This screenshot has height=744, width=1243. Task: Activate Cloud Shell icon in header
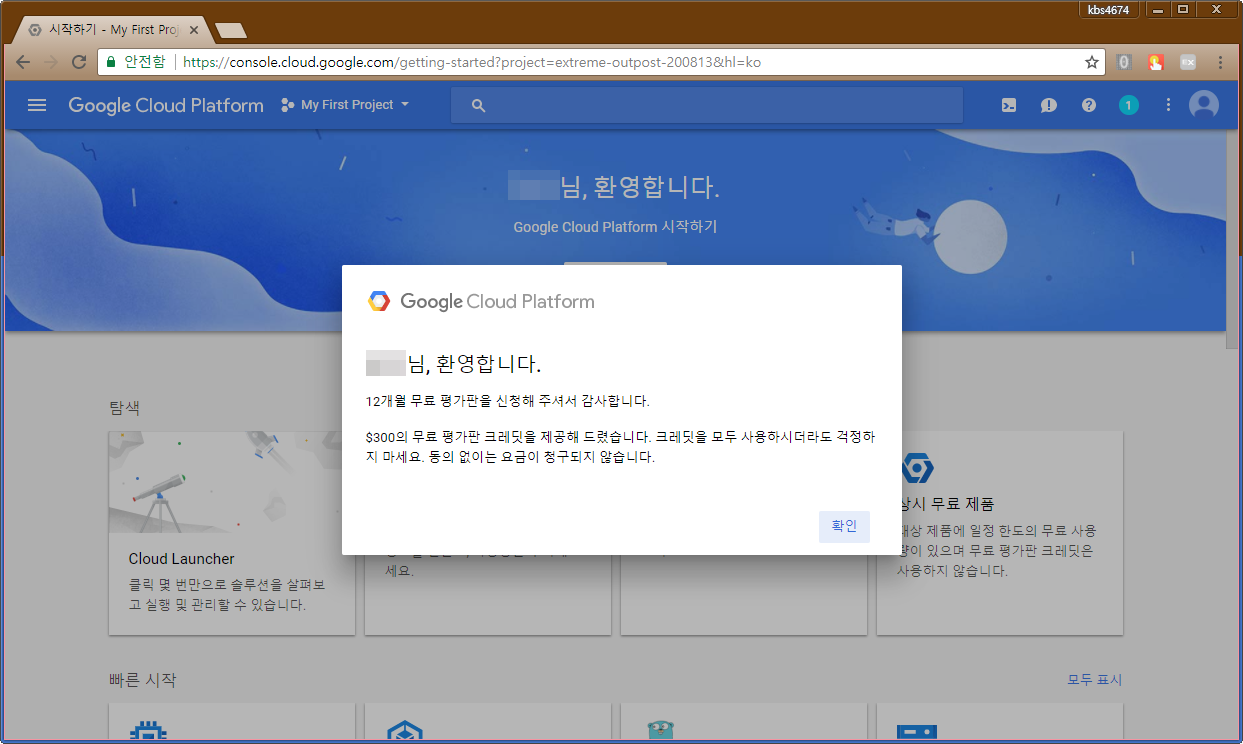[x=1009, y=105]
